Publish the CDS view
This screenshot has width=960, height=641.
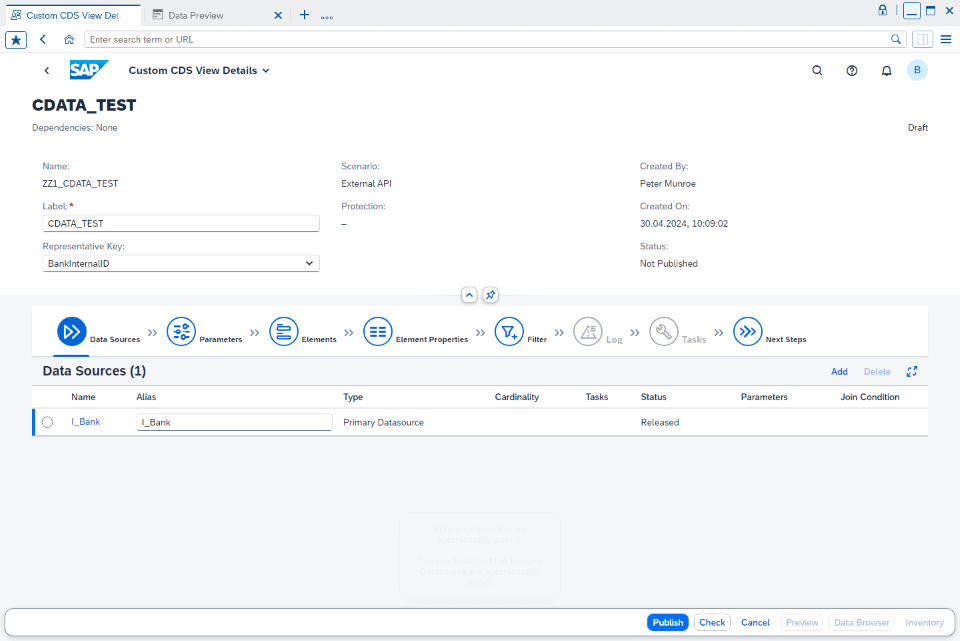pos(667,622)
